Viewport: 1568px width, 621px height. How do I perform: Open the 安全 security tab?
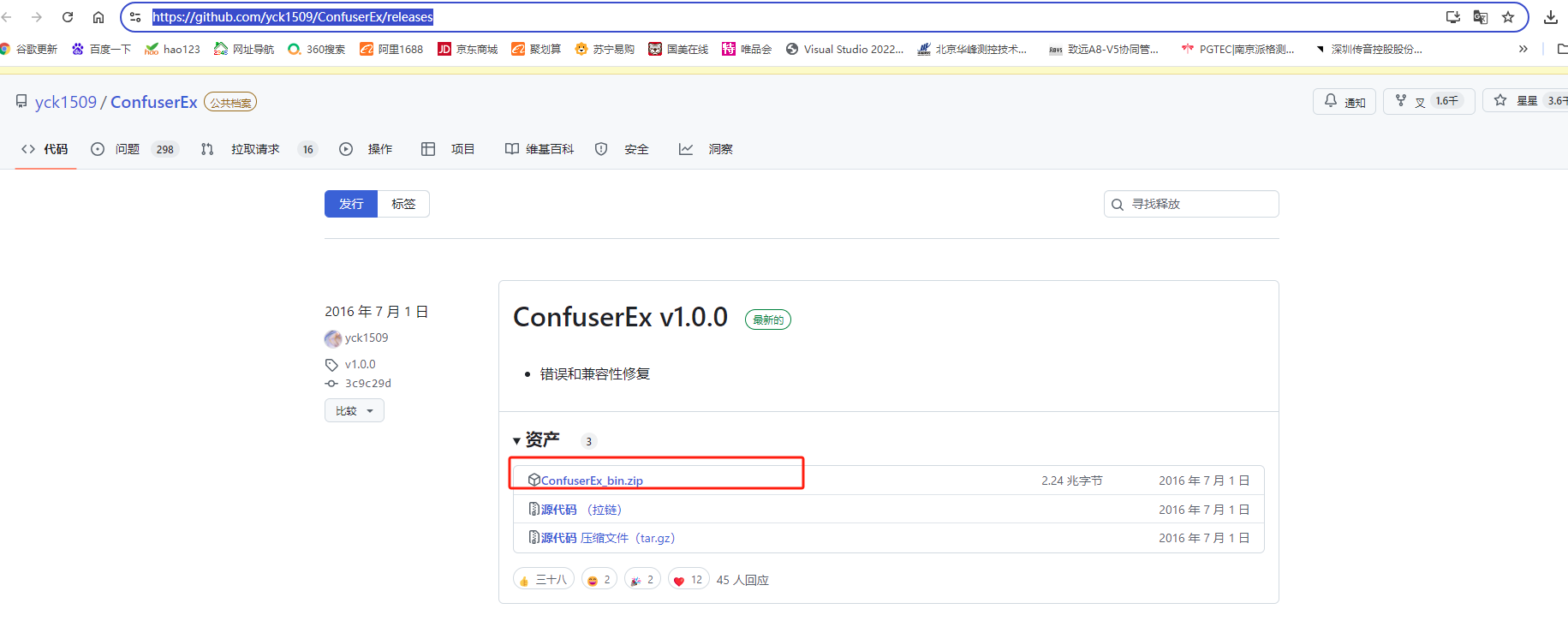click(x=623, y=149)
